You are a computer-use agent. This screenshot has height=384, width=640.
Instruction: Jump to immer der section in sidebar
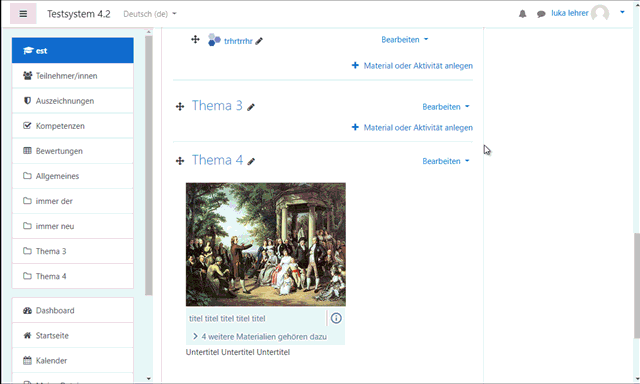(73, 201)
